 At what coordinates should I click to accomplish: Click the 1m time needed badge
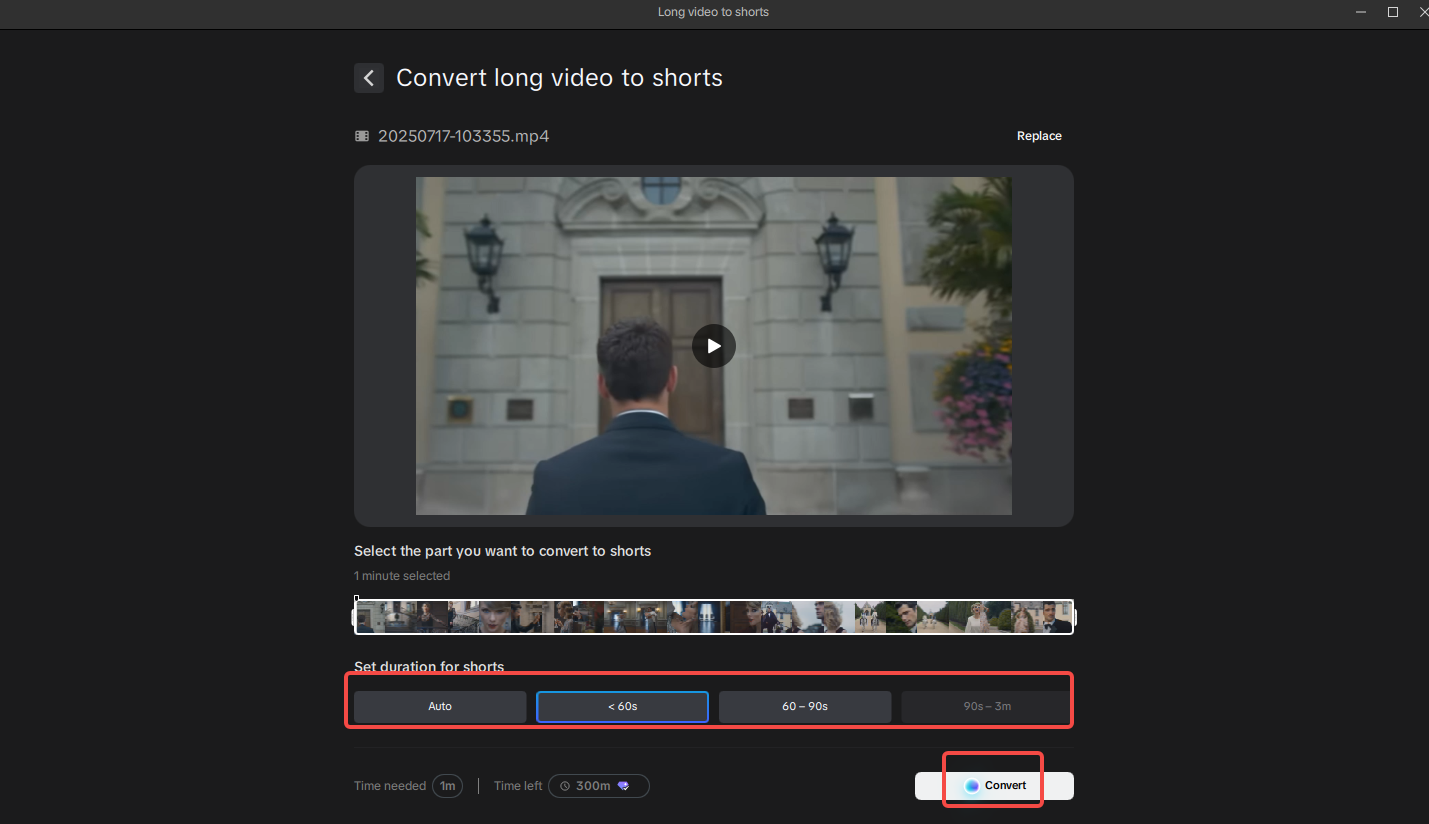pyautogui.click(x=447, y=785)
